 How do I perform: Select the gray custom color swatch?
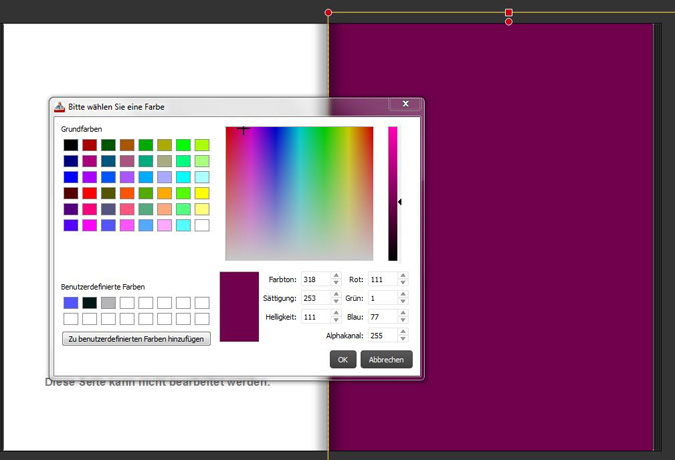(108, 303)
